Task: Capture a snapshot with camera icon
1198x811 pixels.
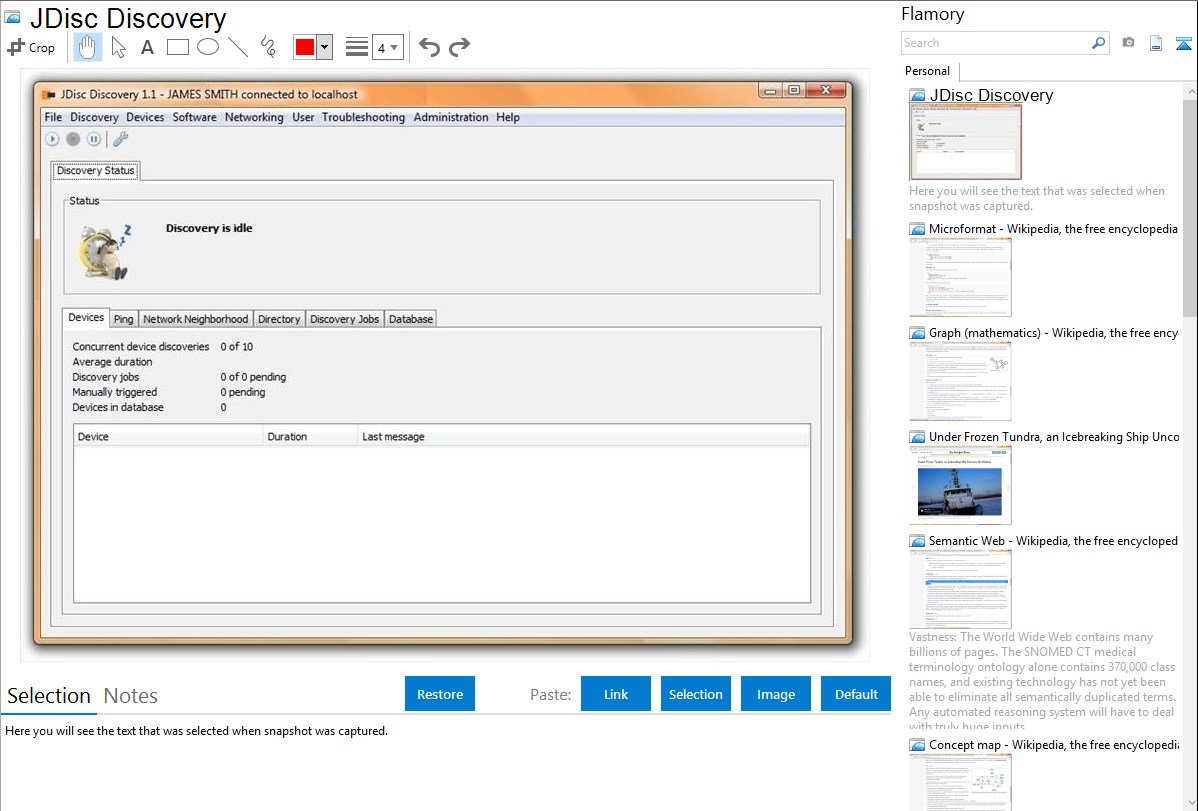Action: pos(1128,43)
